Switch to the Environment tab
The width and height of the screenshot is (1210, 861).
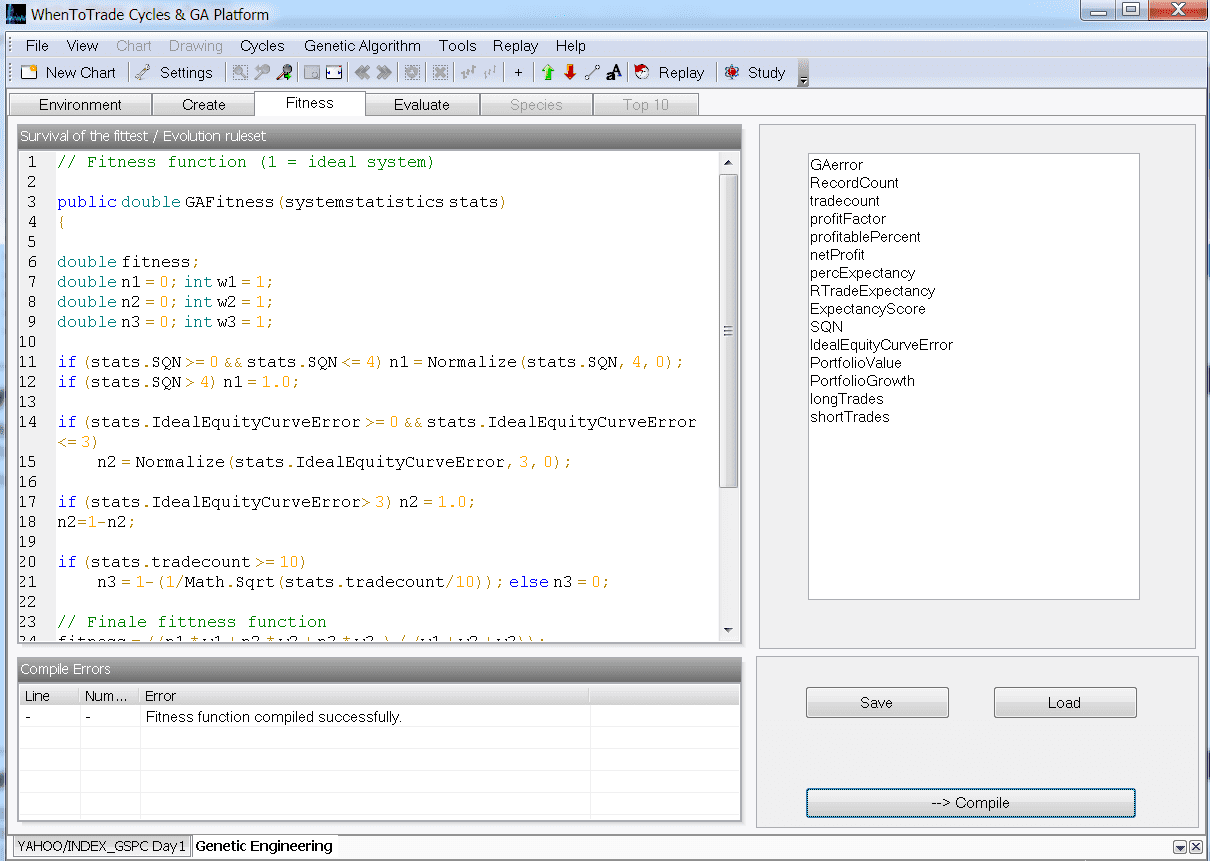click(x=80, y=105)
